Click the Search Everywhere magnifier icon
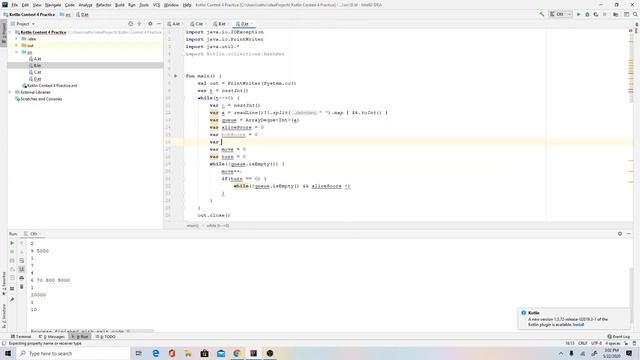The width and height of the screenshot is (640, 360). point(635,14)
